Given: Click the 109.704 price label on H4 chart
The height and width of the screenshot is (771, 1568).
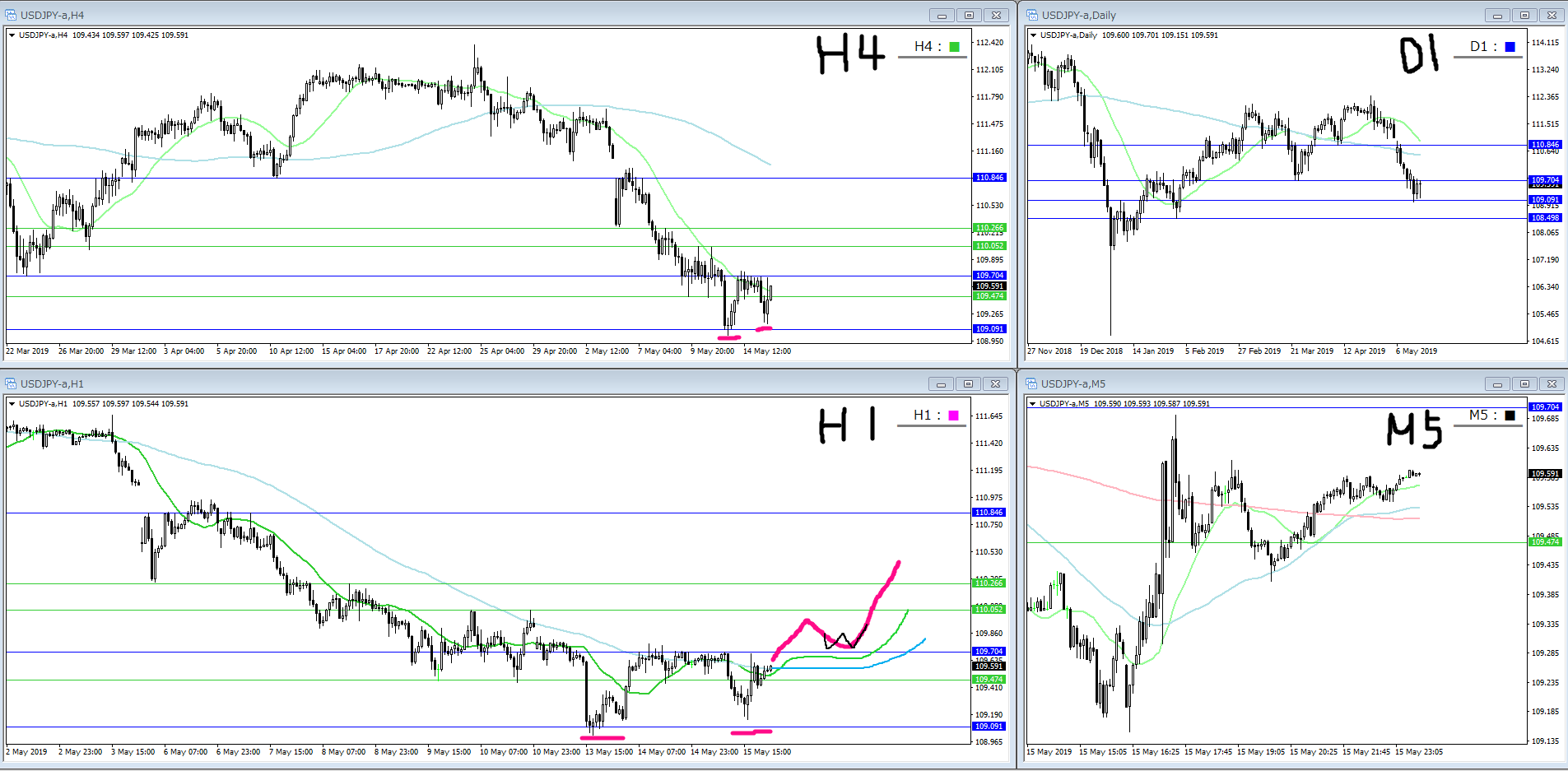Looking at the screenshot, I should [989, 276].
